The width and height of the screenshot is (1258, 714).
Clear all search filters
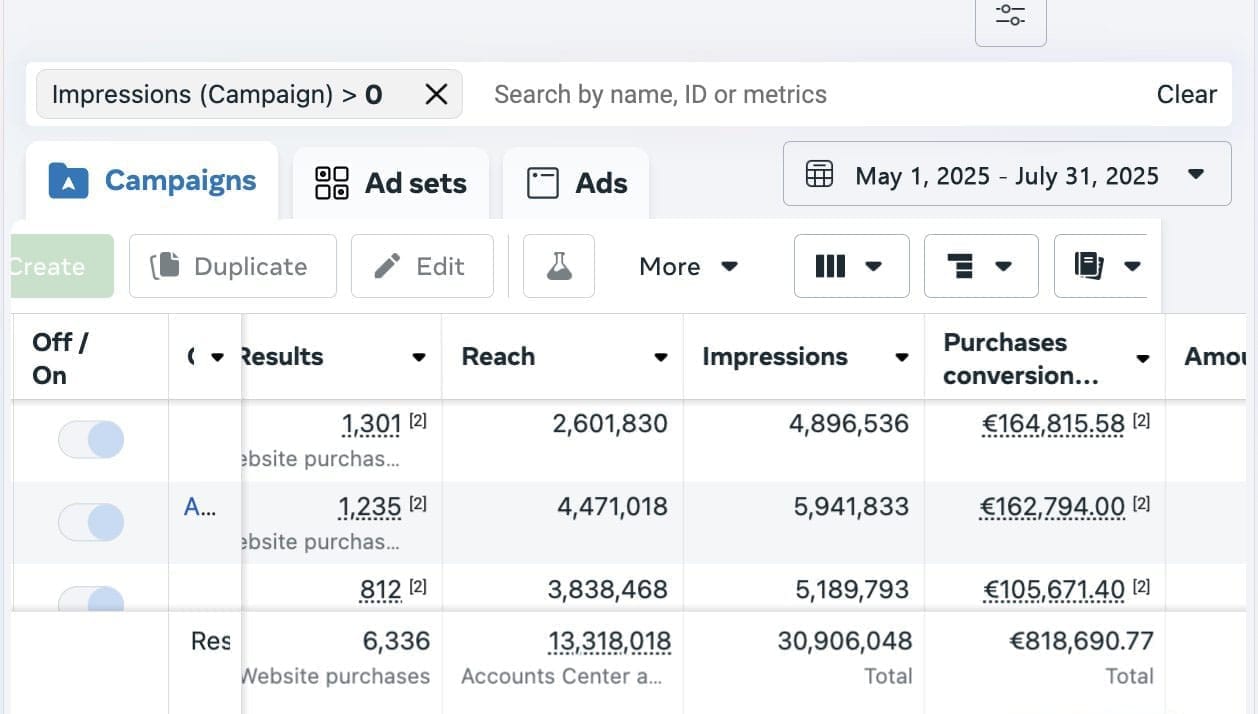(x=1186, y=94)
